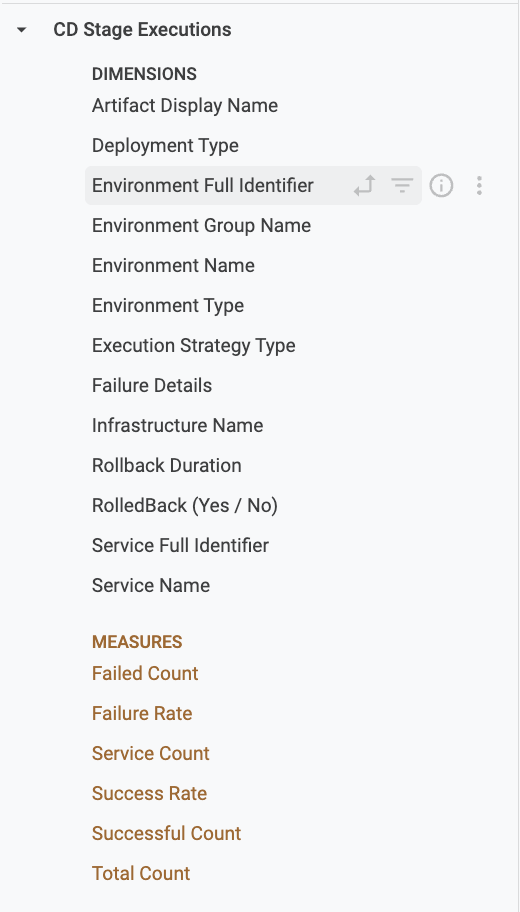Image resolution: width=520 pixels, height=912 pixels.
Task: Select the Infrastructure Name dimension
Action: click(177, 426)
